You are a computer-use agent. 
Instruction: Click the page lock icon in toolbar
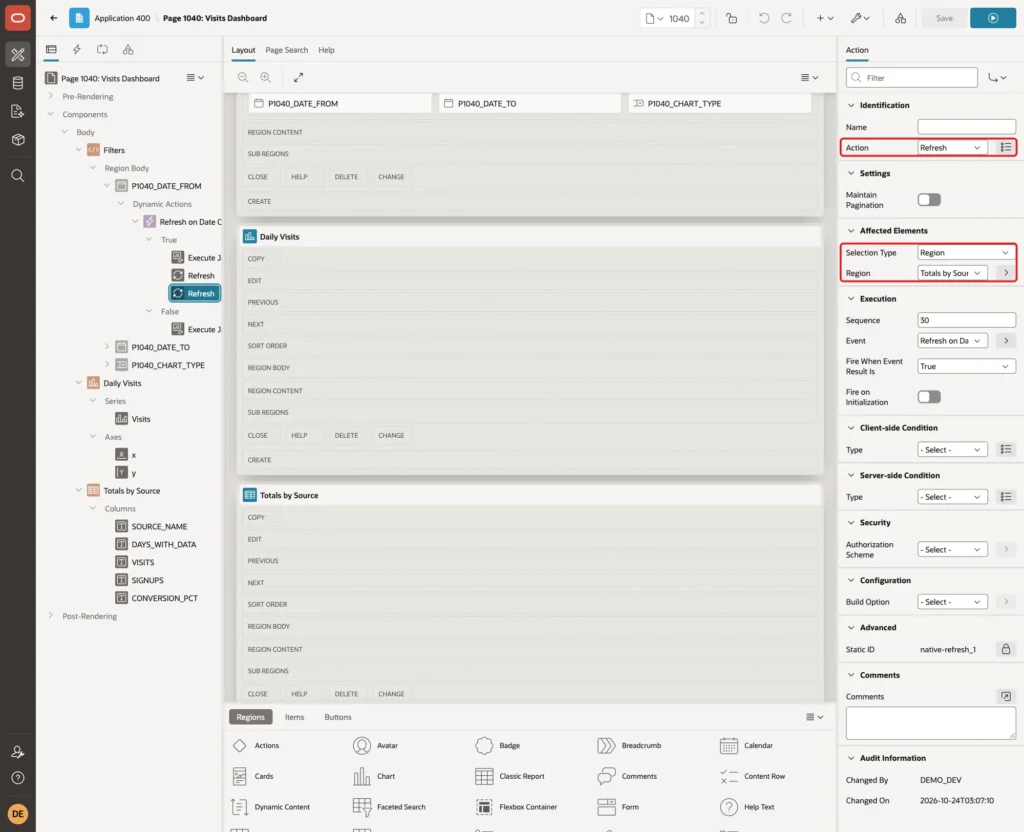point(731,18)
